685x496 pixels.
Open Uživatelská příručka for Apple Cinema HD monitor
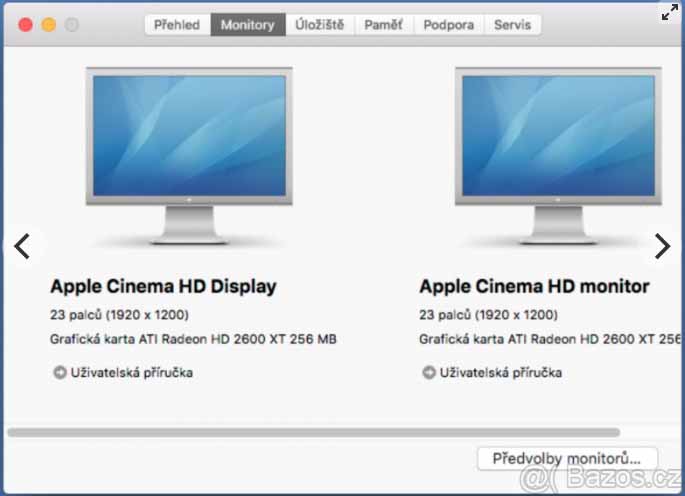pos(501,373)
